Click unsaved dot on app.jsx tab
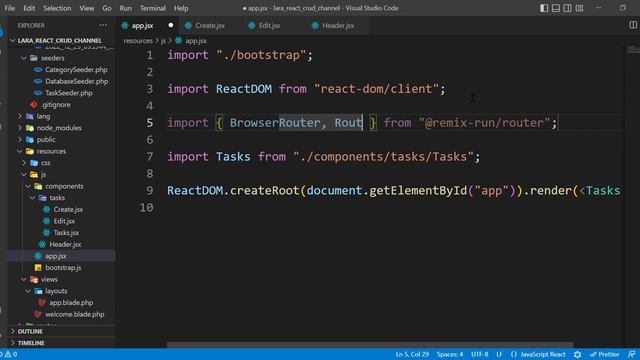The image size is (640, 360). [x=171, y=25]
